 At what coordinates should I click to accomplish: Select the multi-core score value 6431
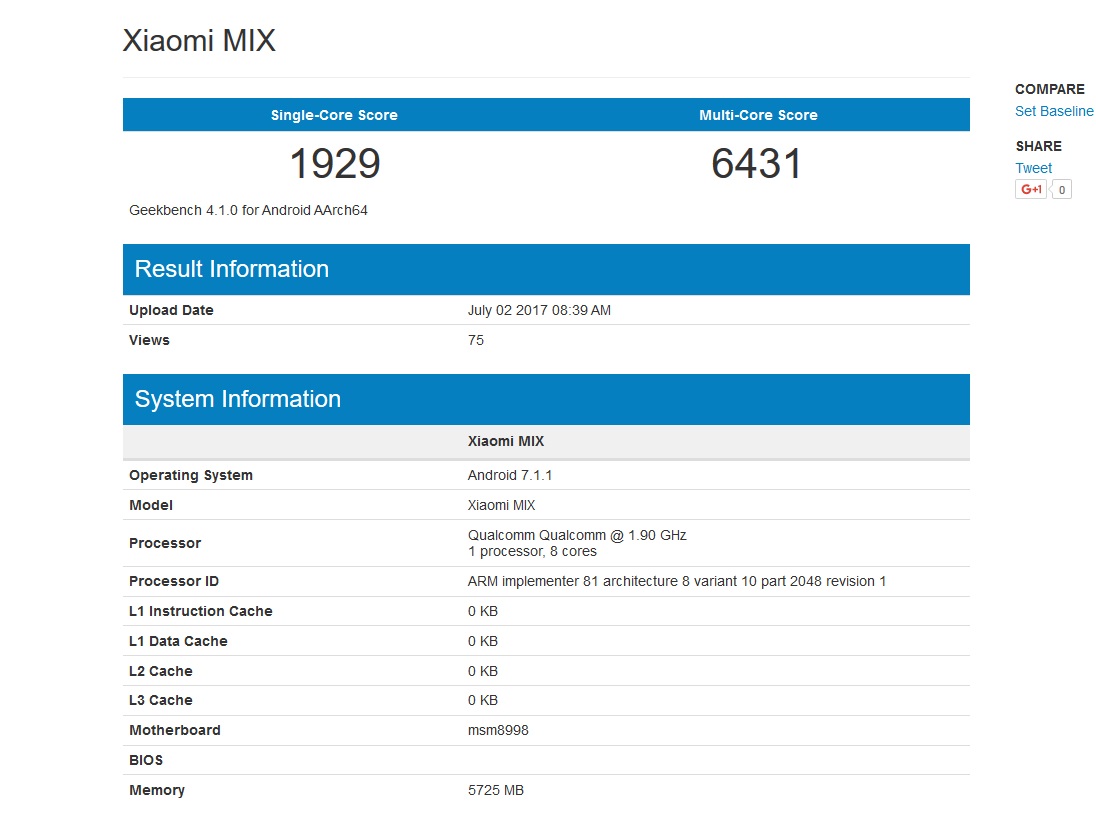pyautogui.click(x=757, y=164)
